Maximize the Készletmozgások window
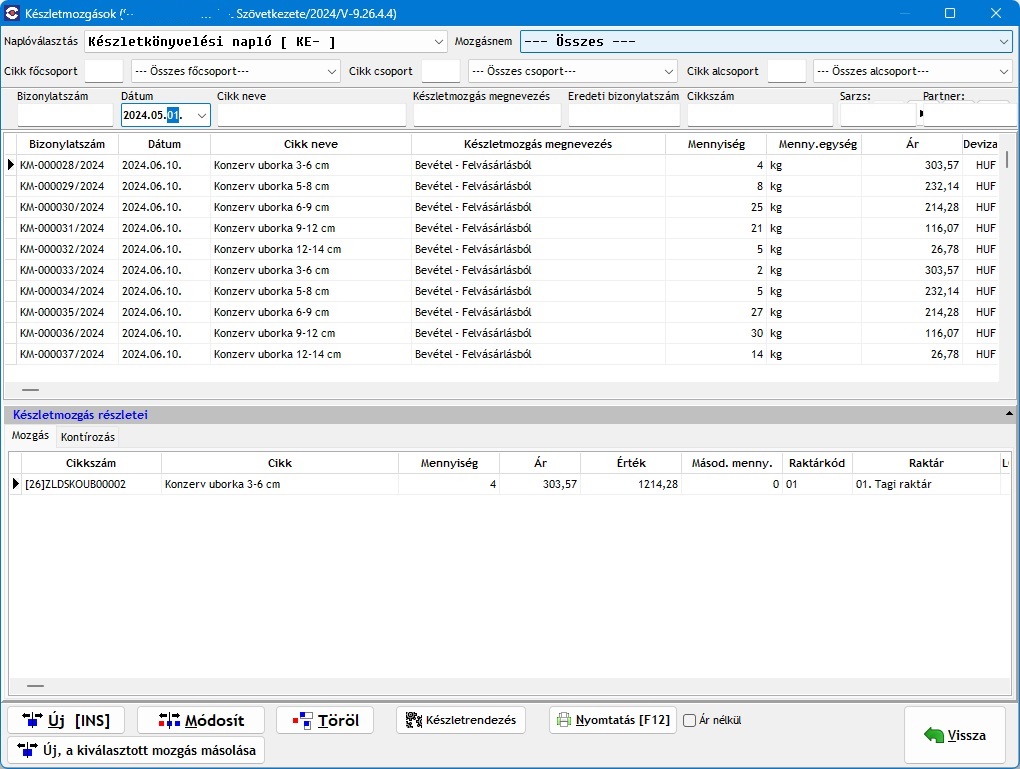Viewport: 1020px width, 769px height. 950,13
